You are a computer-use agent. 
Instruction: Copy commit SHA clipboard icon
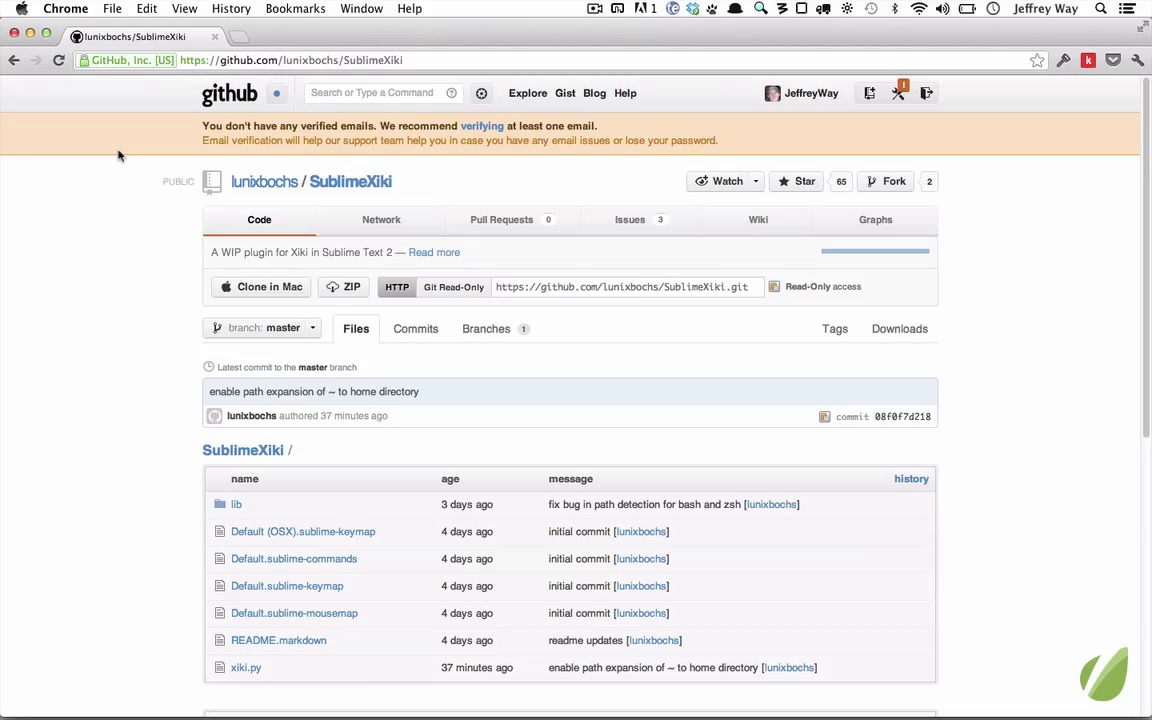click(824, 417)
